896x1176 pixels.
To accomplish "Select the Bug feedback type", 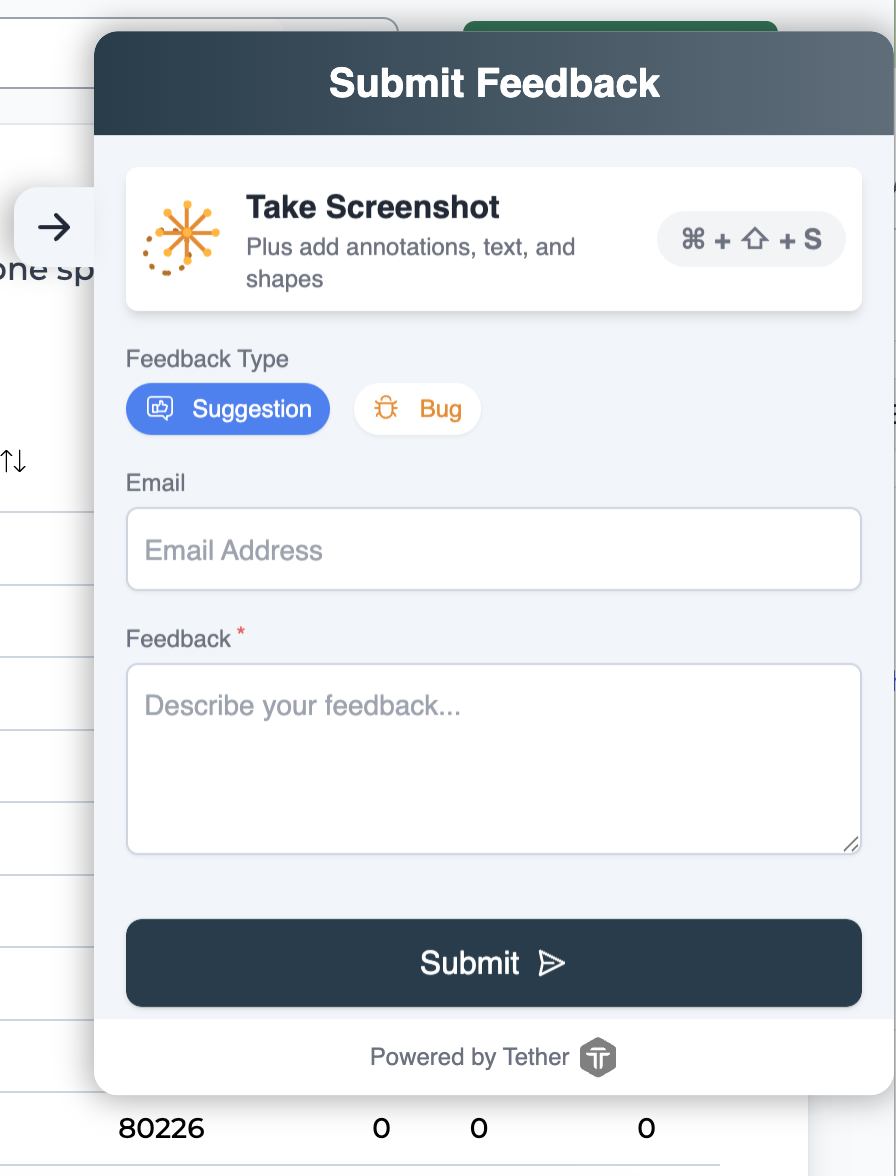I will pos(418,409).
